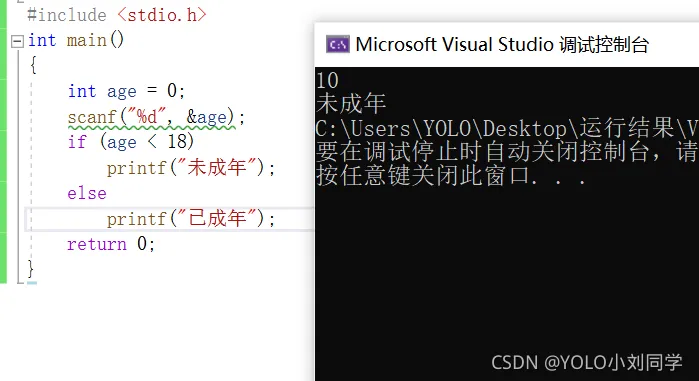Click the '10' input line in console
This screenshot has height=381, width=699.
click(327, 80)
